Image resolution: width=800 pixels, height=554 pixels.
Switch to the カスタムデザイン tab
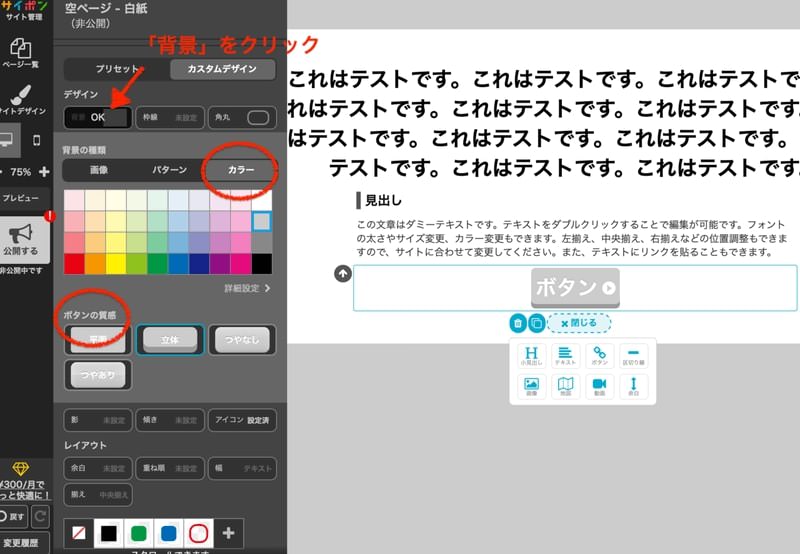pos(222,69)
